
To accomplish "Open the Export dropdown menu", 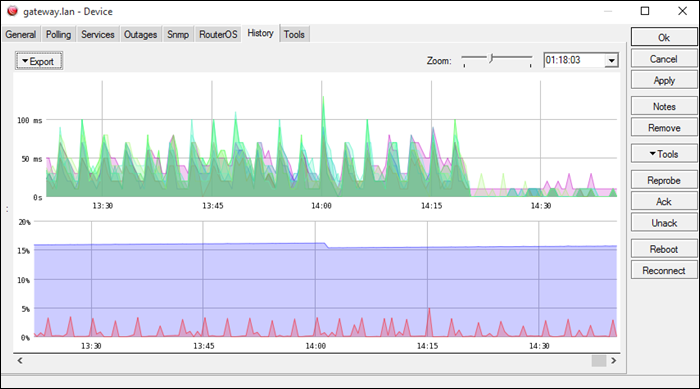I will point(39,61).
